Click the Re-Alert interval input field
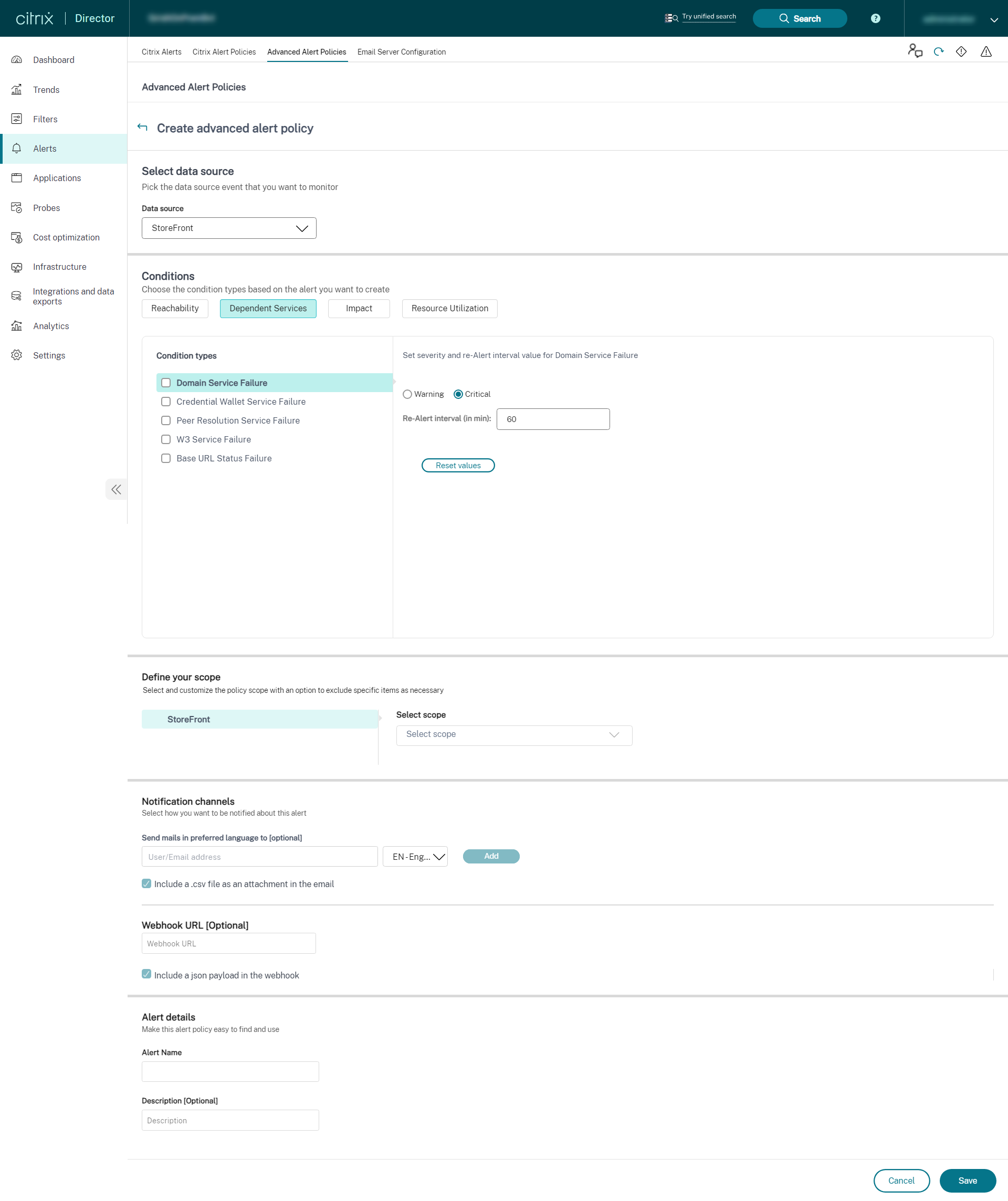Screen dimensions: 1008x1201 (x=553, y=419)
